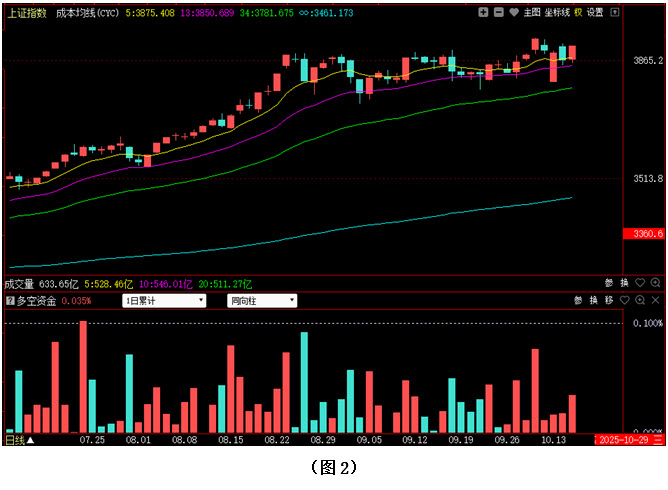Click 移 button in 多空资金 panel

click(x=608, y=300)
